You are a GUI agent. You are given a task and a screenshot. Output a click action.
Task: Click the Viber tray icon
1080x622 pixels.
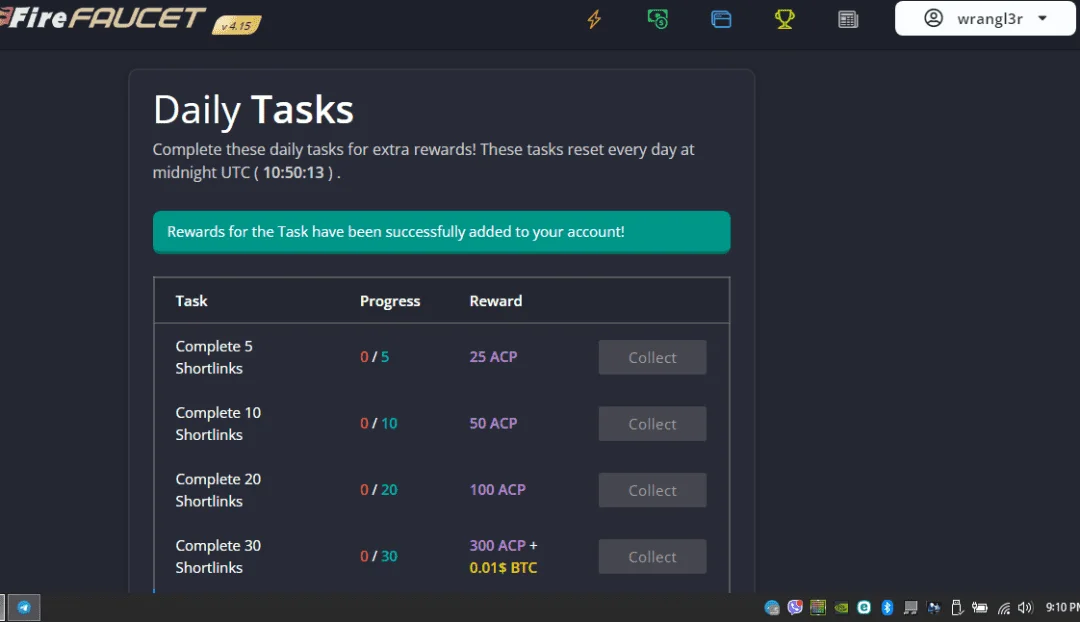tap(795, 607)
